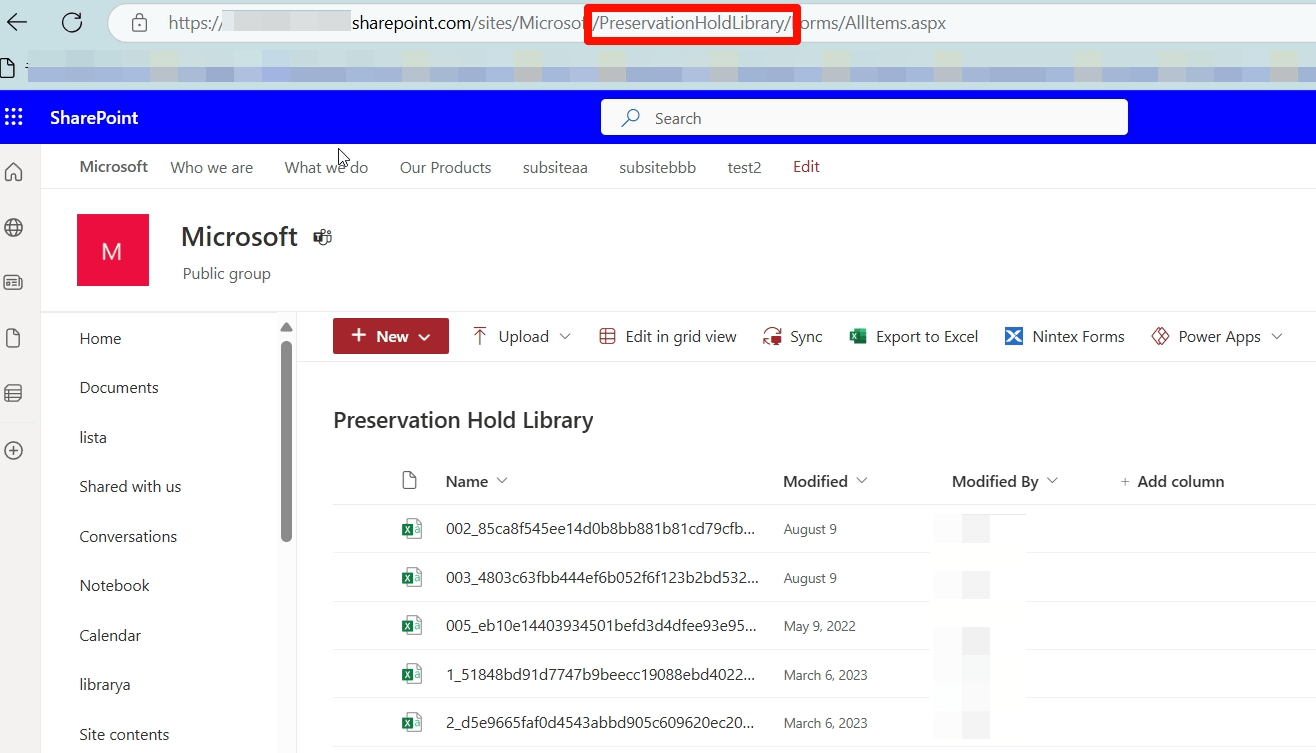This screenshot has height=753, width=1316.
Task: Open Site contents in left navigation
Action: coord(124,734)
